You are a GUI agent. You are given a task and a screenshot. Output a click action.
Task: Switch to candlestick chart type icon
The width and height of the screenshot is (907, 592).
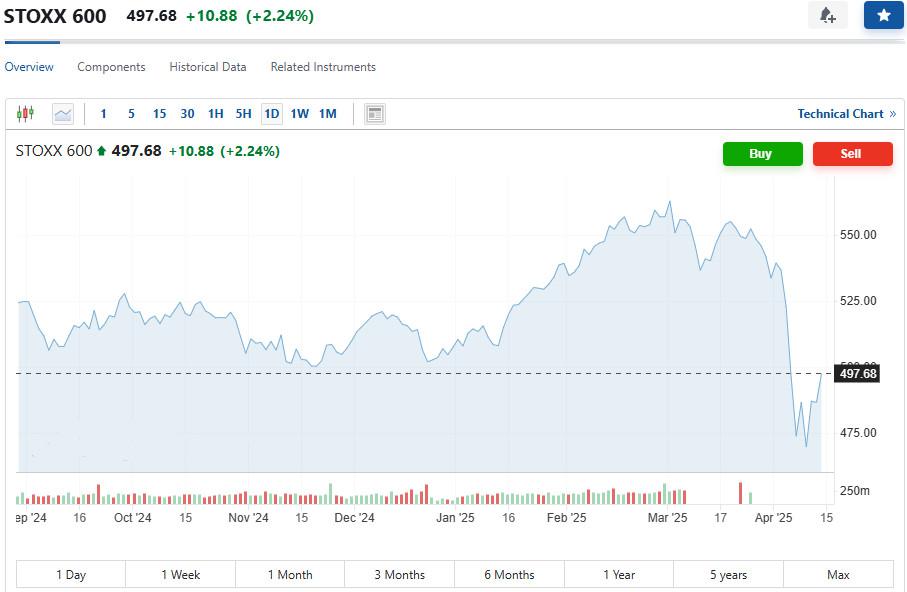tap(25, 113)
